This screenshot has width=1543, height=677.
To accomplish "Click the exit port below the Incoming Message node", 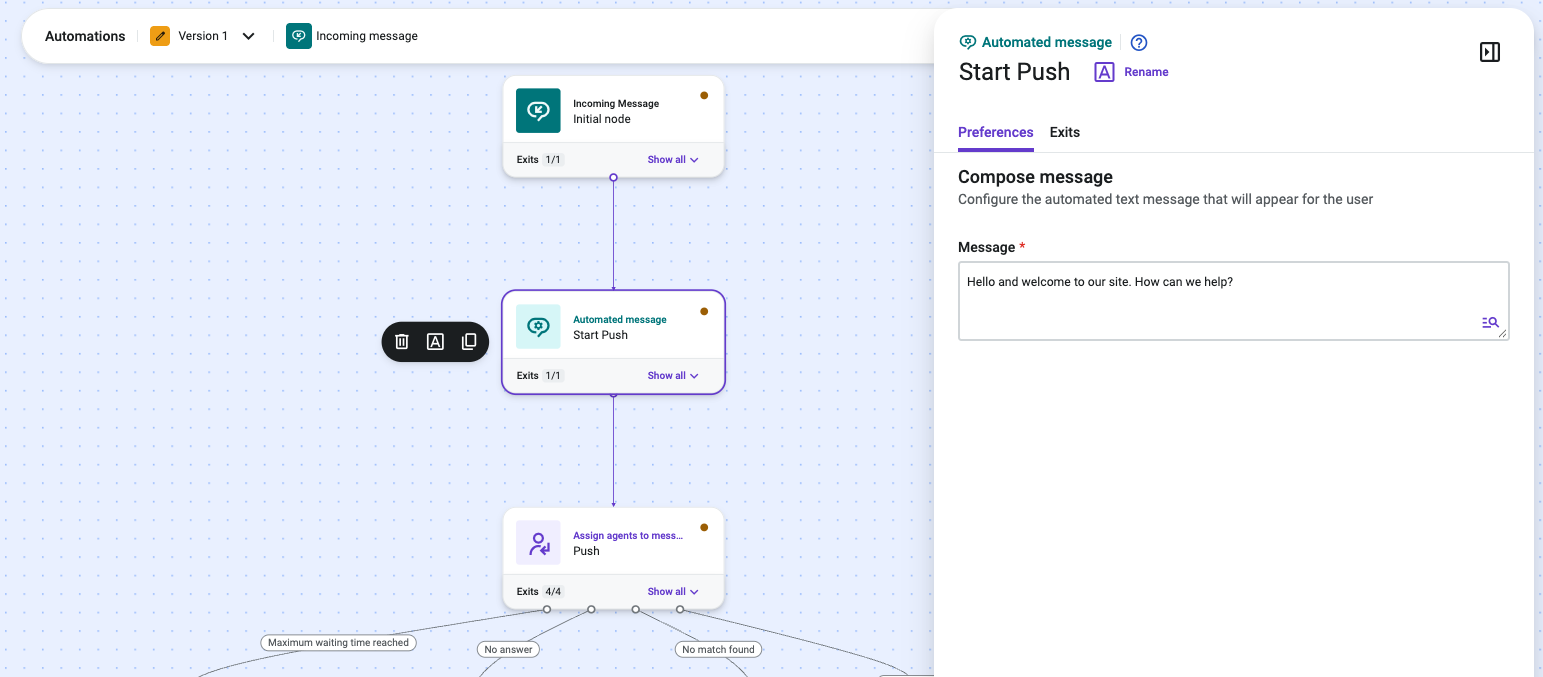I will [x=613, y=178].
